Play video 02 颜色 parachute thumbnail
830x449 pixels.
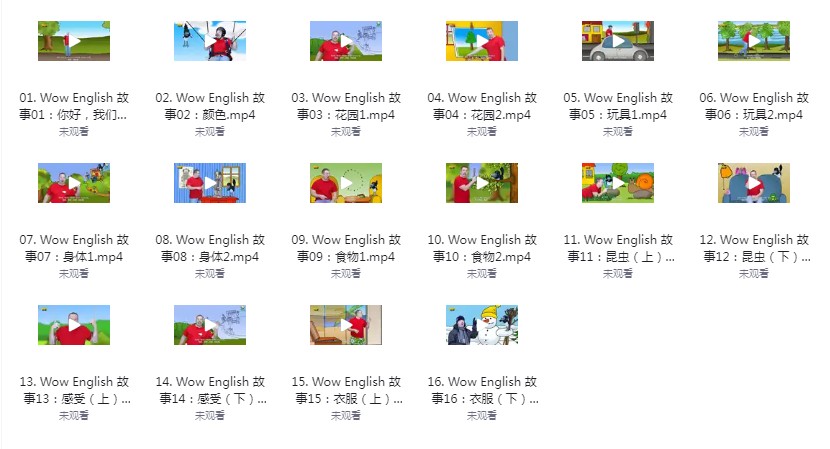point(210,41)
